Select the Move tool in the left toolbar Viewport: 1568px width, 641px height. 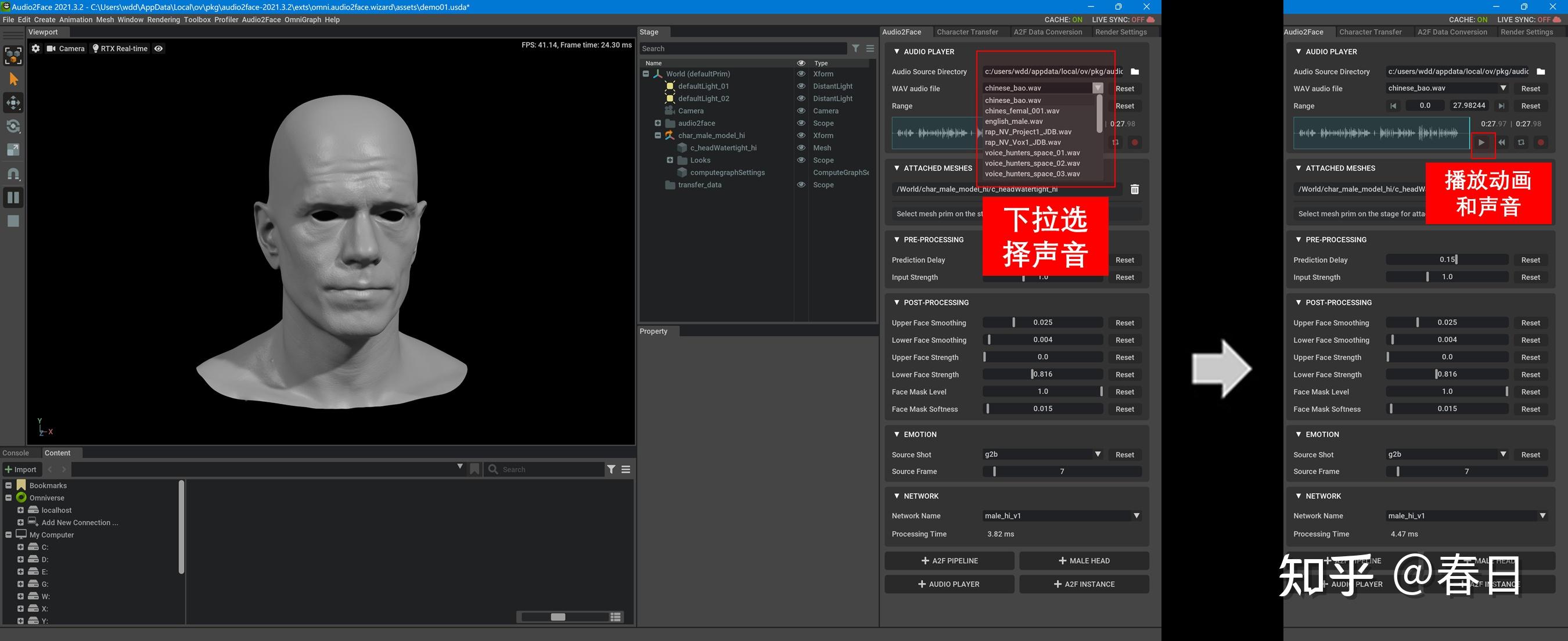click(13, 103)
